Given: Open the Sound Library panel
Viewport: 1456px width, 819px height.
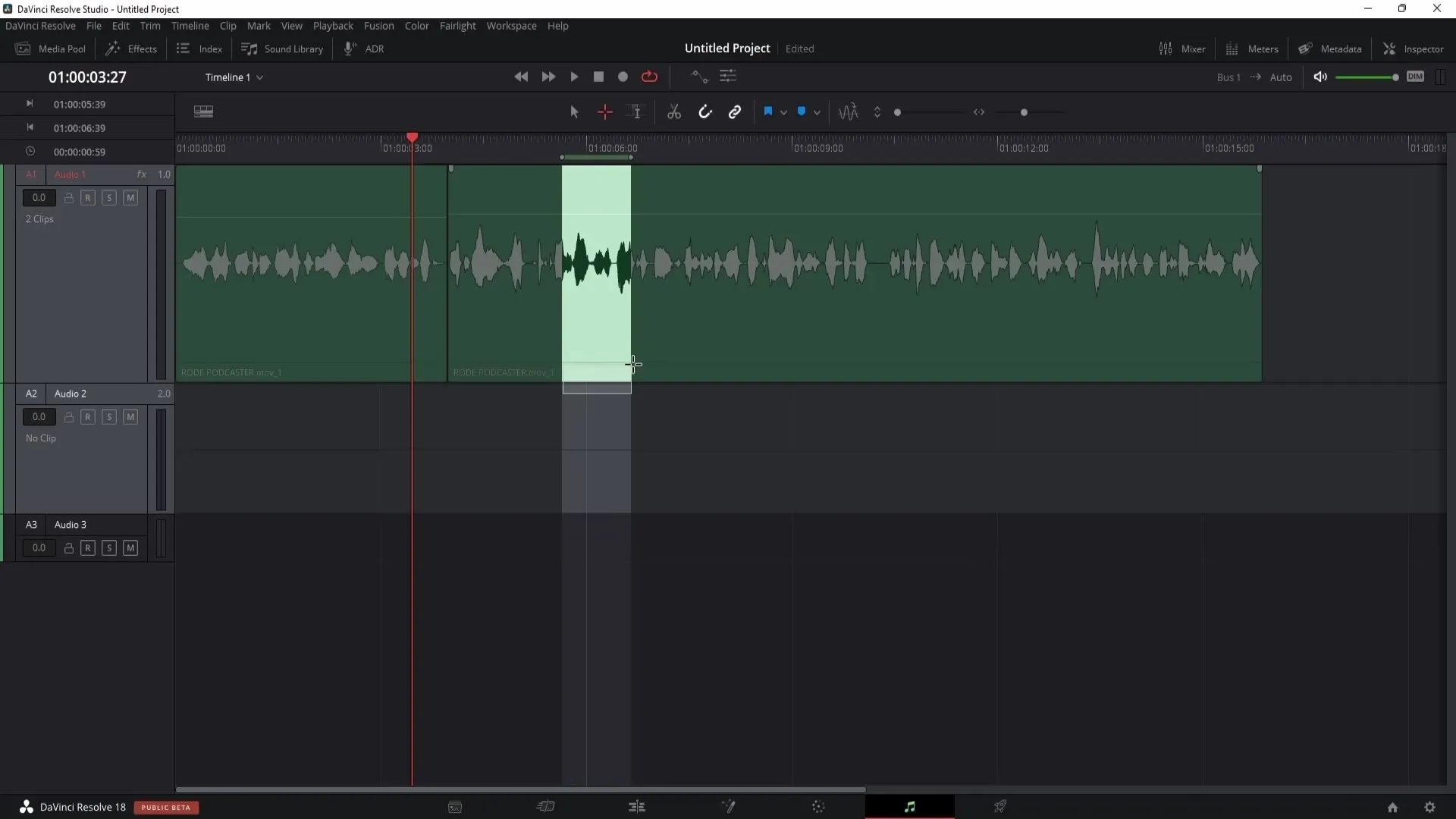Looking at the screenshot, I should (x=282, y=49).
